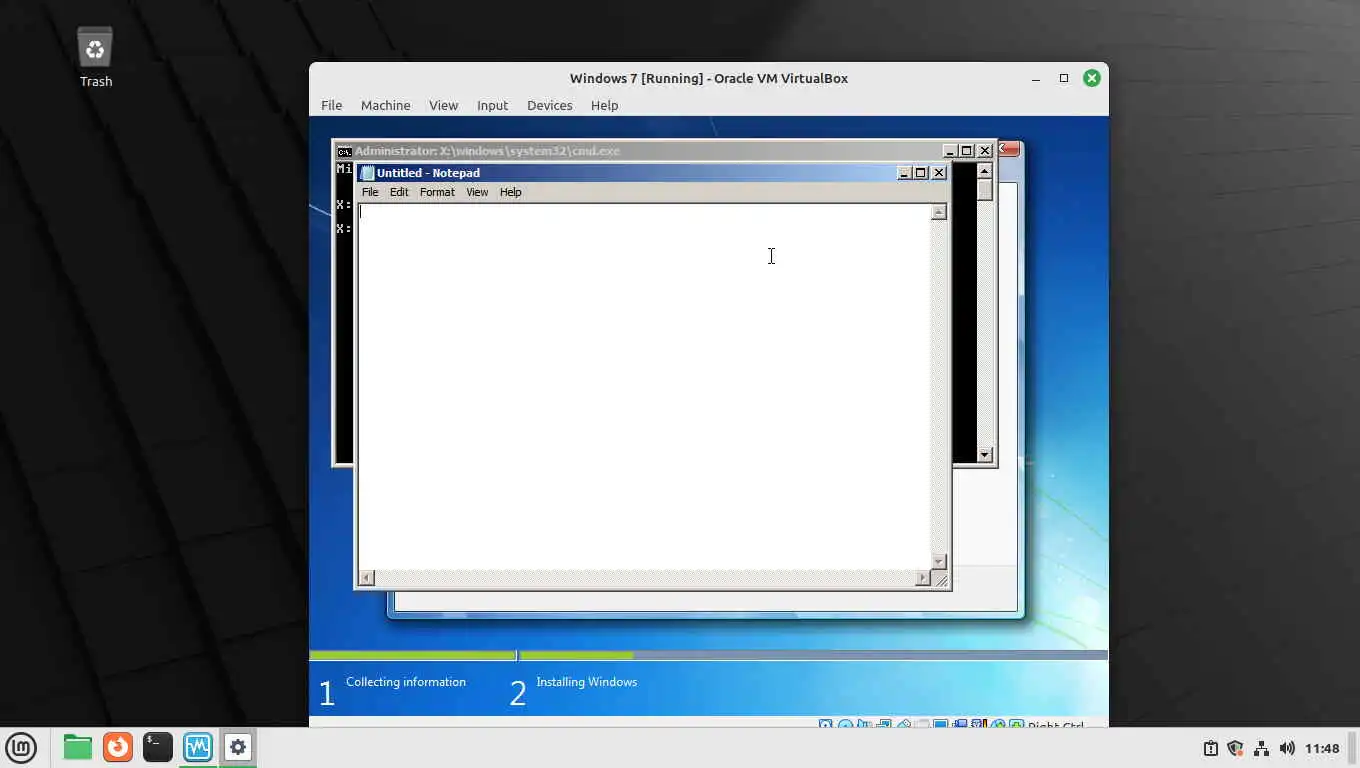Launch Firefox from the taskbar
Viewport: 1360px width, 768px height.
click(118, 747)
